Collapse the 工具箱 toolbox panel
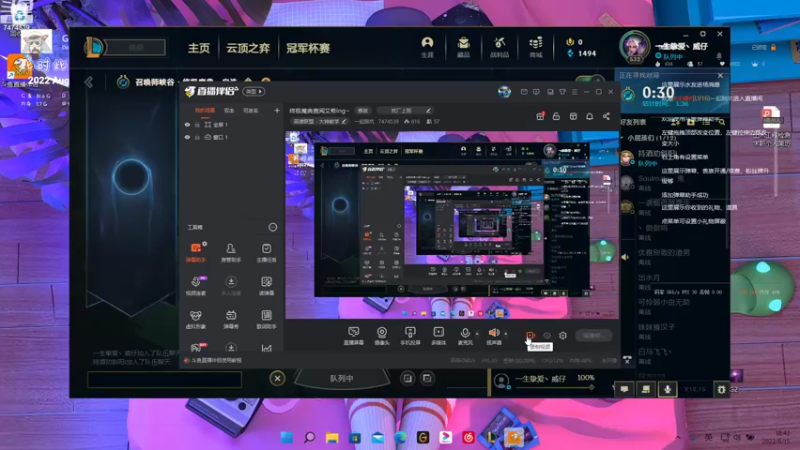 pos(273,227)
